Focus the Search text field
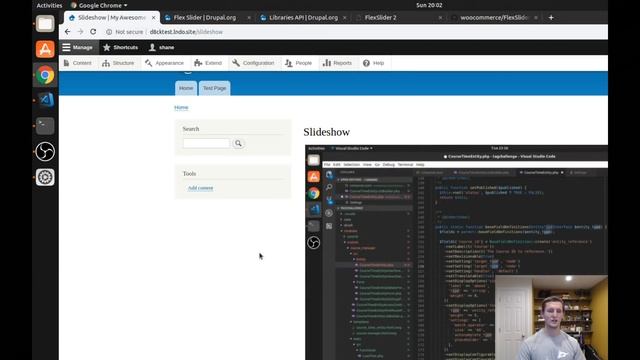 pyautogui.click(x=206, y=143)
